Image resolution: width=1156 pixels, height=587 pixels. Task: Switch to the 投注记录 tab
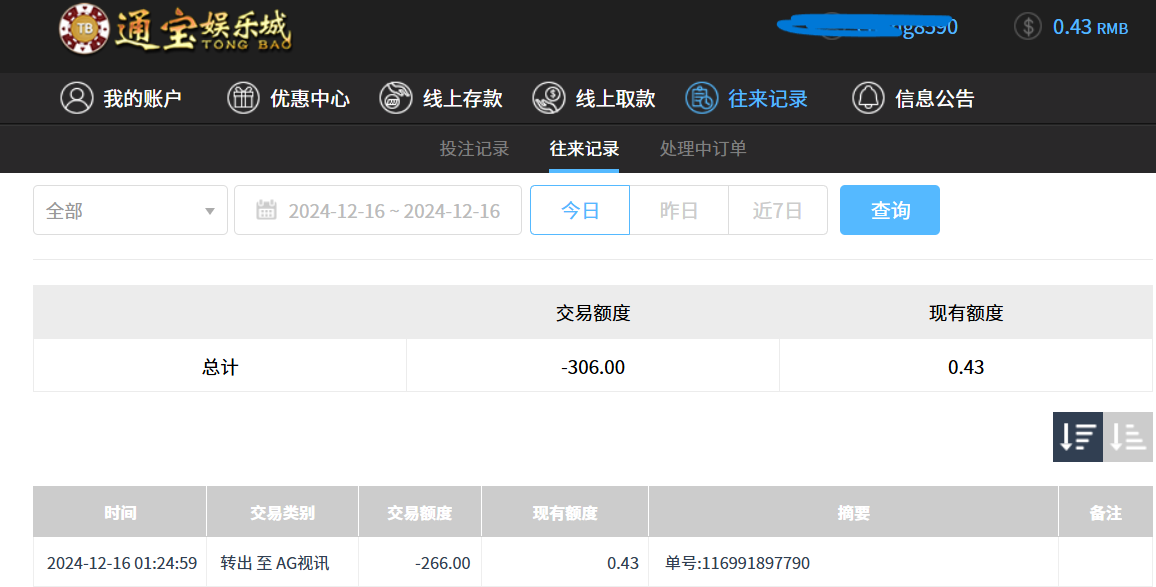pyautogui.click(x=474, y=149)
